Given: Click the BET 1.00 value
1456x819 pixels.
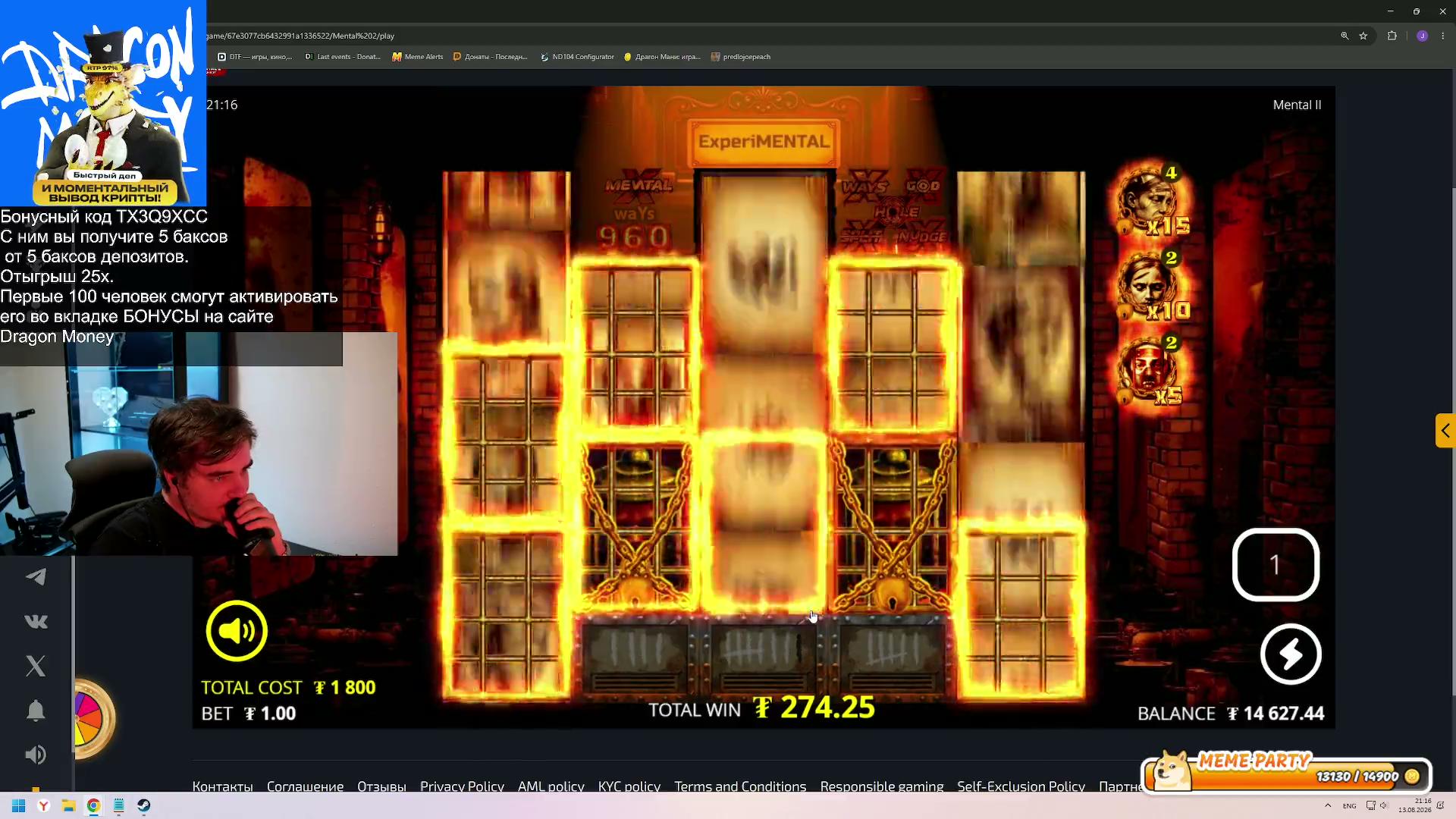Looking at the screenshot, I should coord(270,714).
